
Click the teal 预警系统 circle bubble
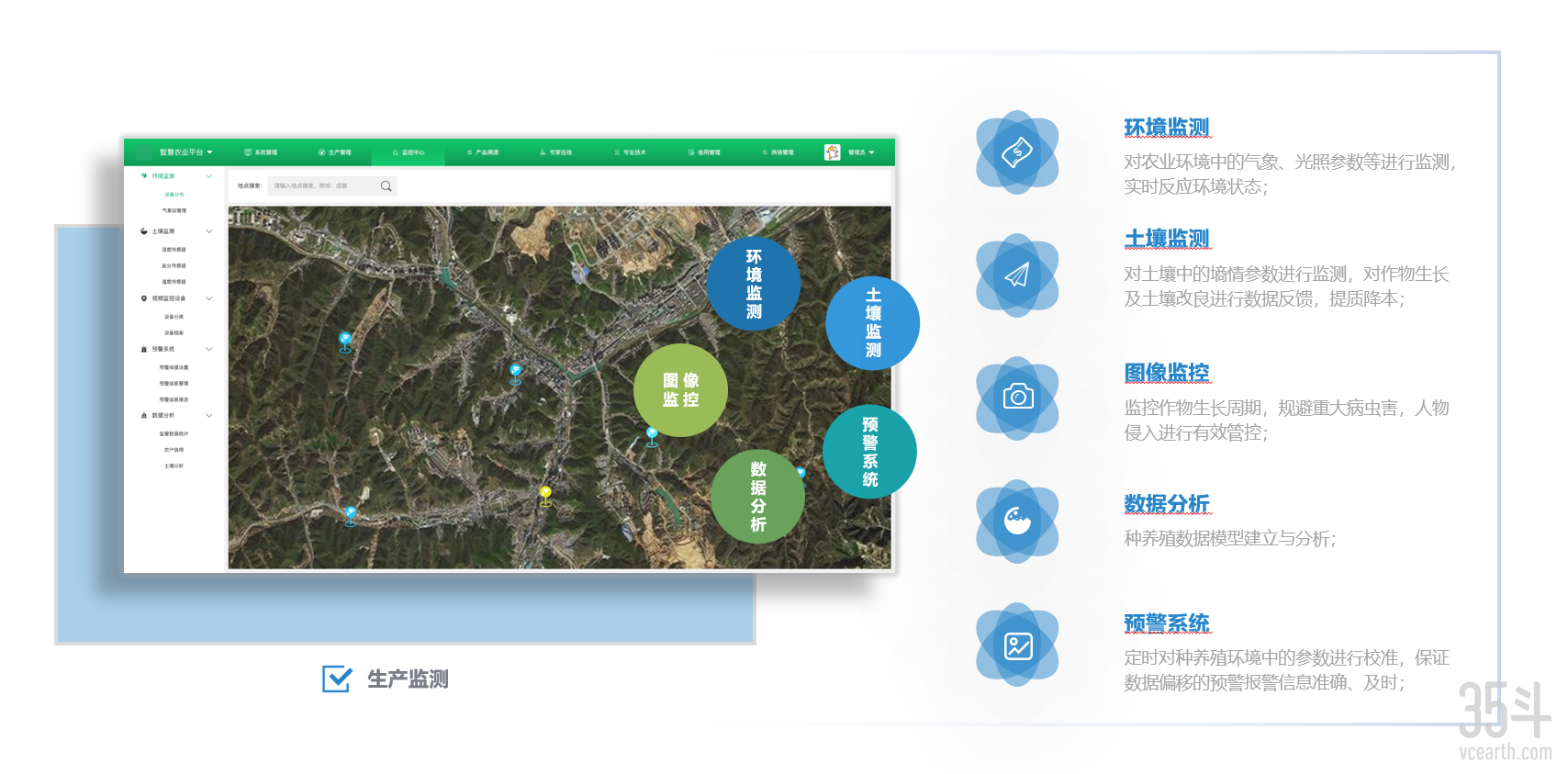869,452
